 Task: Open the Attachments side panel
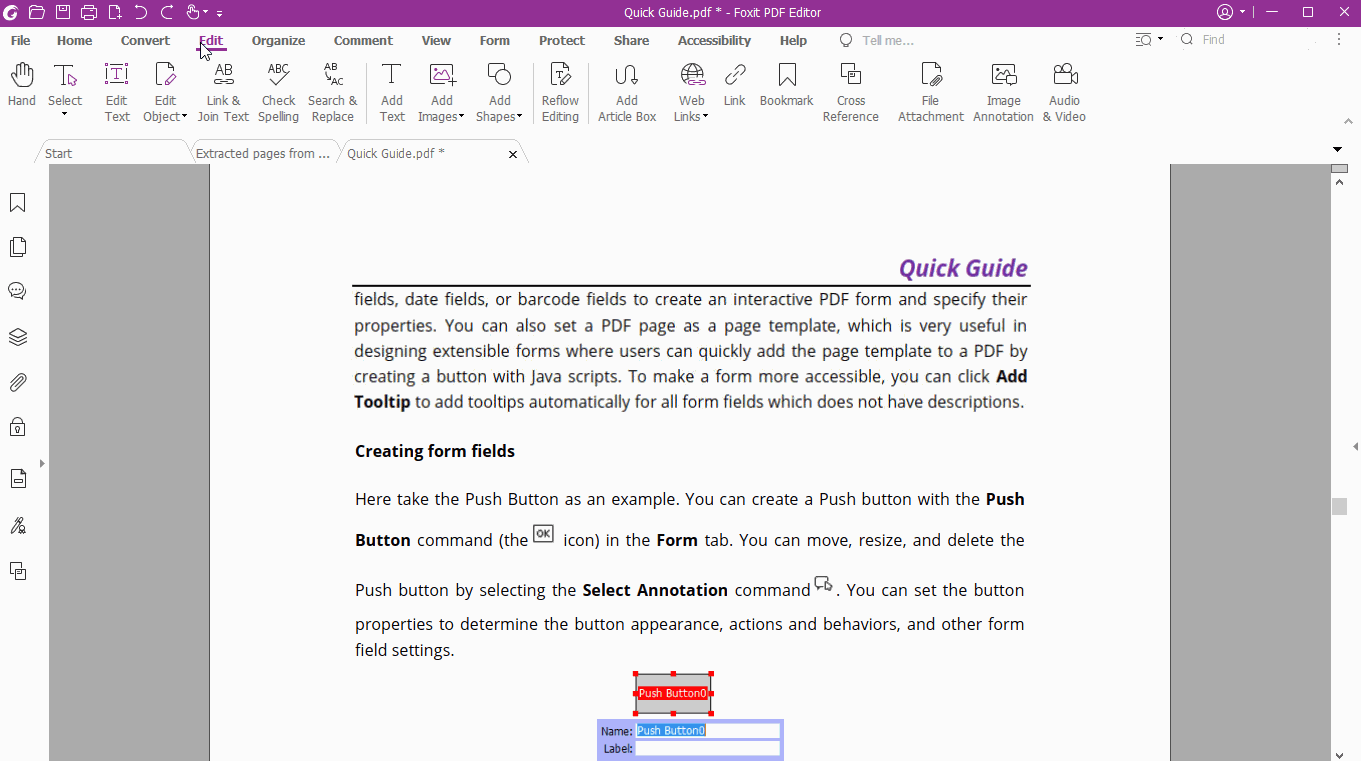click(x=17, y=382)
